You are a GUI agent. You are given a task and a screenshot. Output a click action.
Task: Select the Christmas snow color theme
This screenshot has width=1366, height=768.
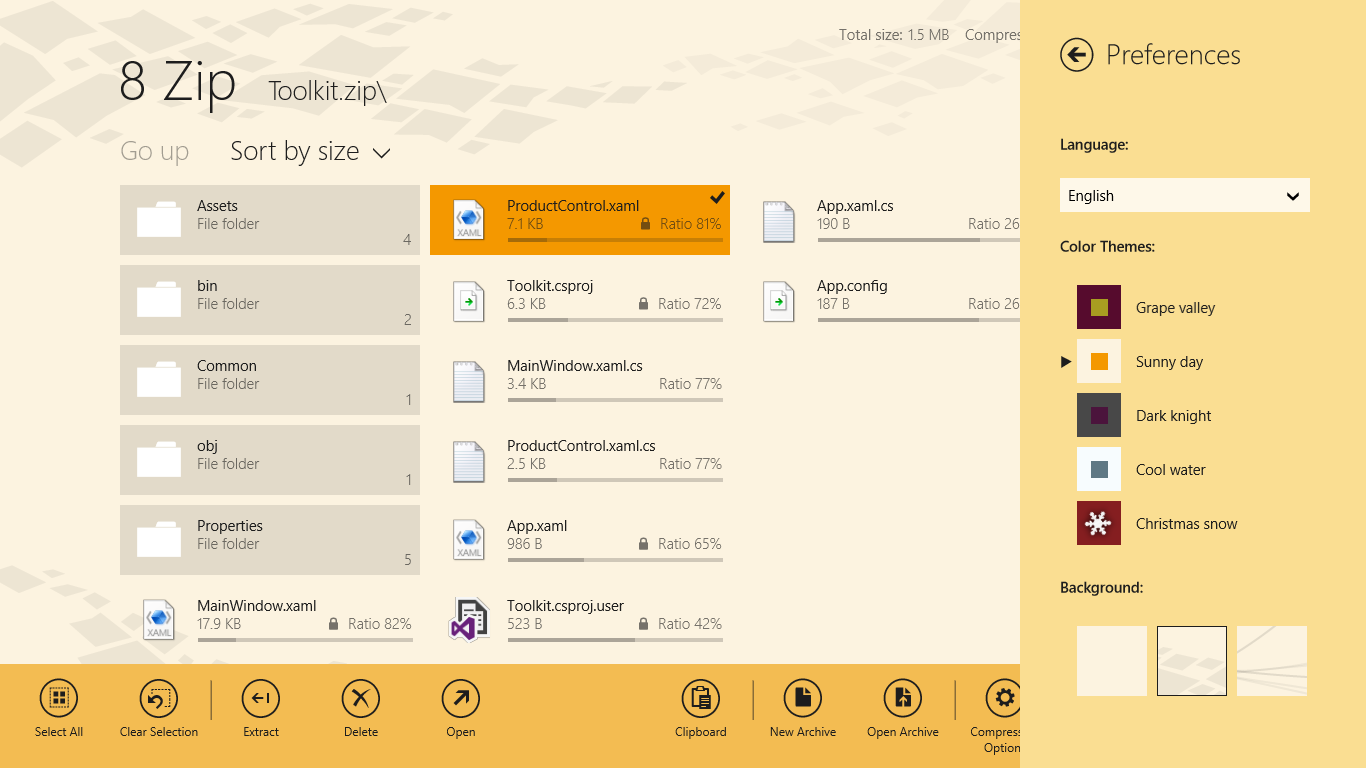coord(1157,523)
